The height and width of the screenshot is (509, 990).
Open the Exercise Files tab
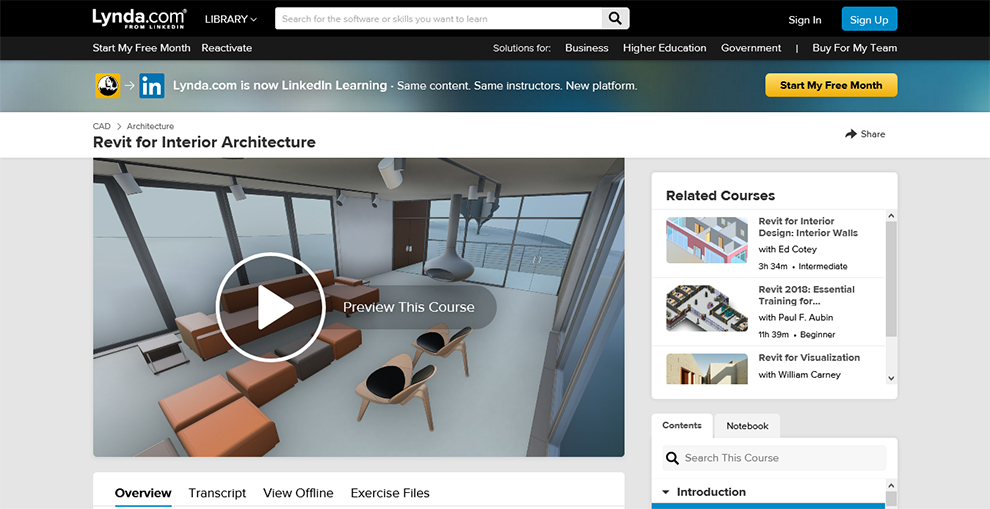[390, 493]
